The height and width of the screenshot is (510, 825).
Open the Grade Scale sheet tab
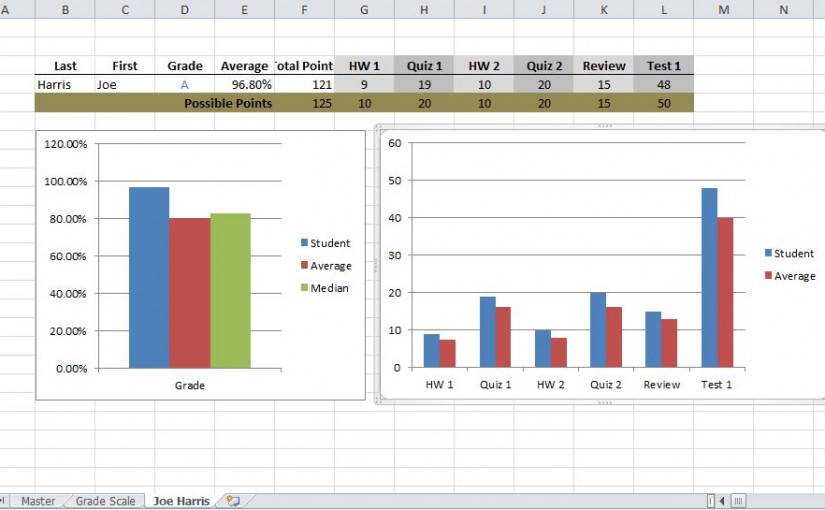pyautogui.click(x=105, y=501)
